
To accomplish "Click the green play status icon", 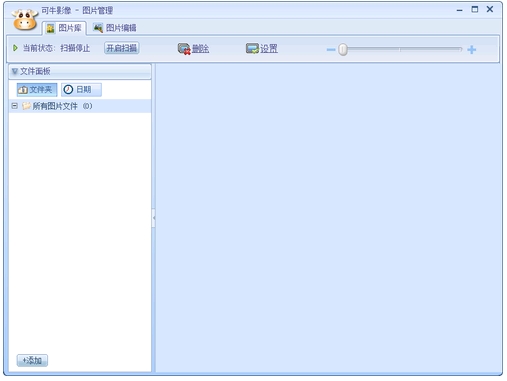I will coord(15,48).
